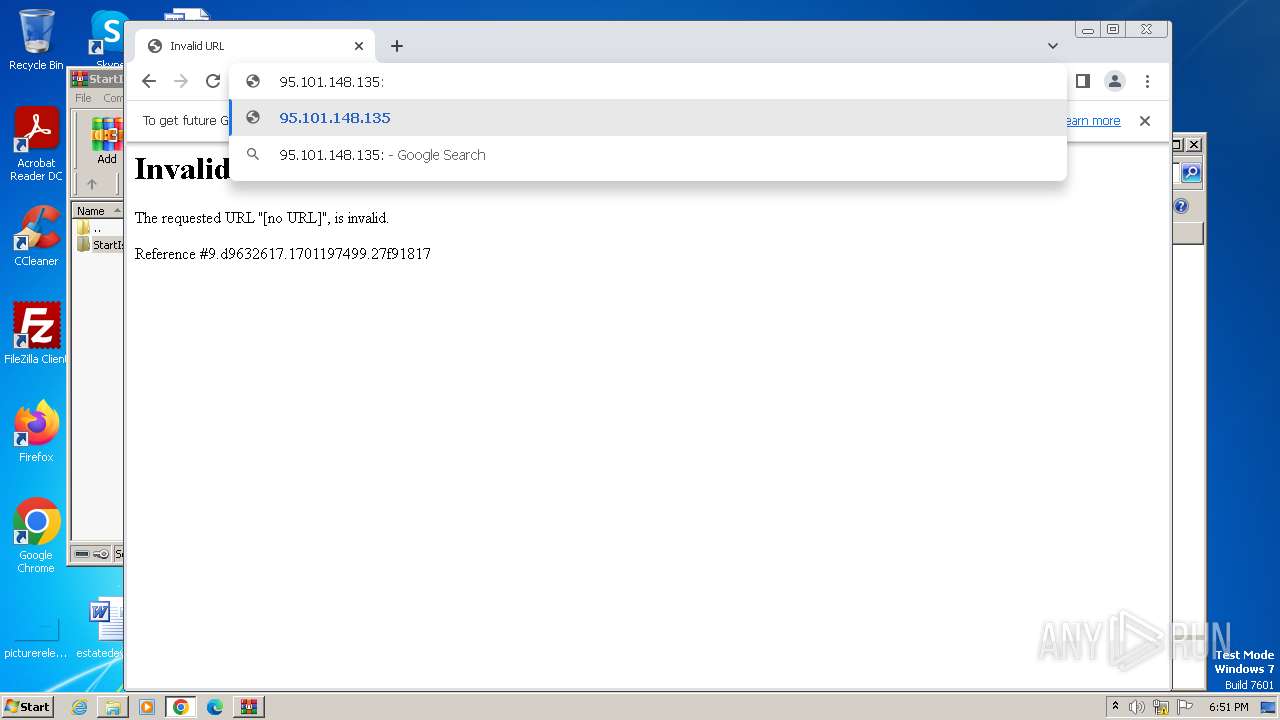Show hidden tray icons

1116,707
